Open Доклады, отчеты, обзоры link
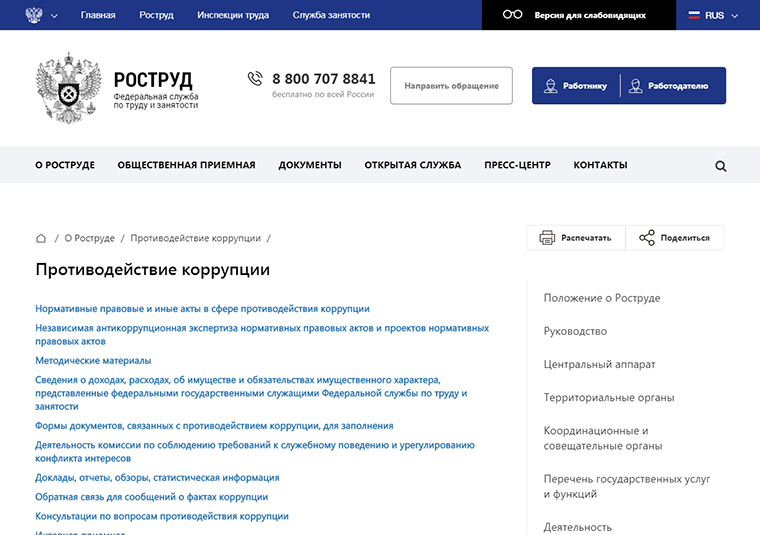The width and height of the screenshot is (760, 535). click(x=157, y=478)
